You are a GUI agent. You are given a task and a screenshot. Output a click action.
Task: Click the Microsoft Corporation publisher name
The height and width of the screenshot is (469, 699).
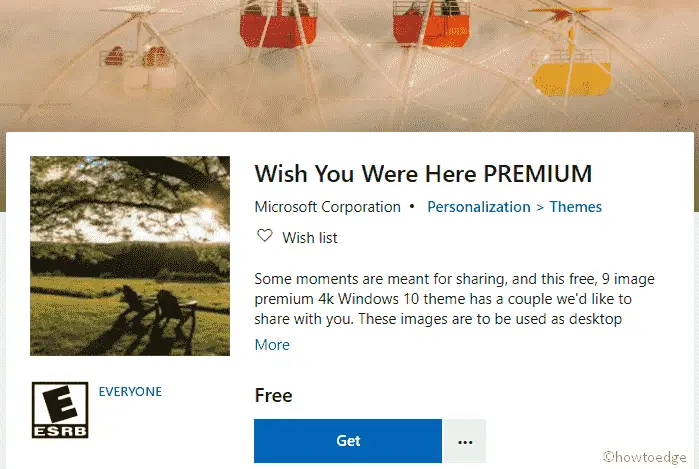pyautogui.click(x=327, y=207)
